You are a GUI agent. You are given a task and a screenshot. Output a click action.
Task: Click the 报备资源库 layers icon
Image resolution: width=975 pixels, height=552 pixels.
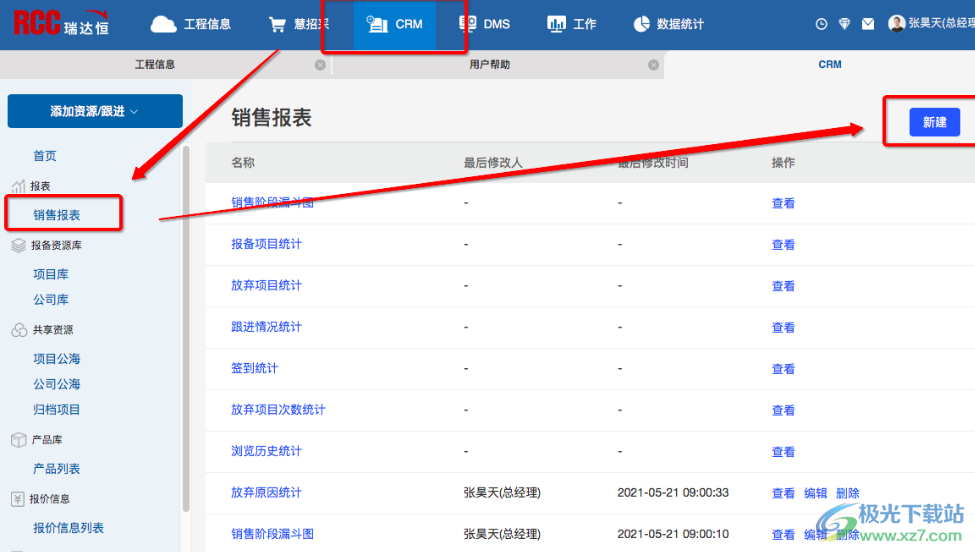(x=19, y=246)
